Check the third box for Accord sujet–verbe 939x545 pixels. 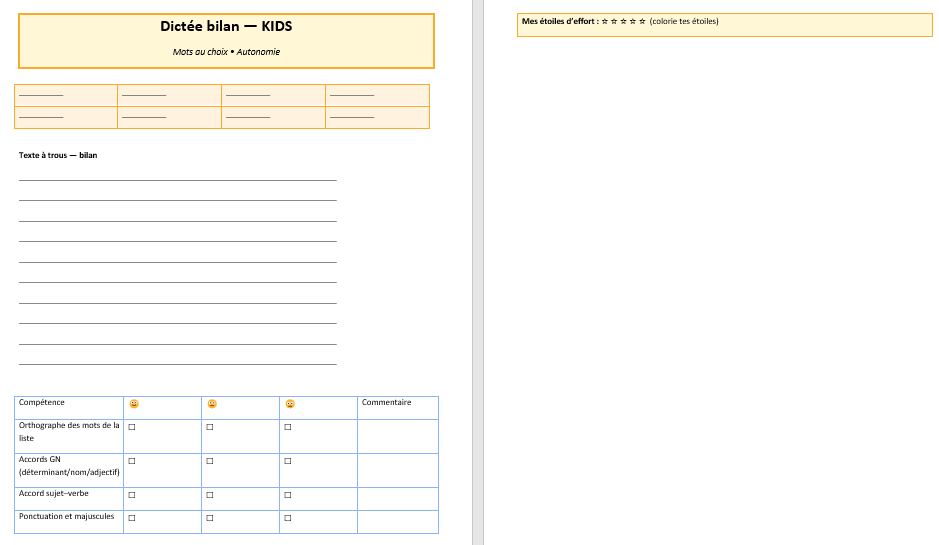[288, 495]
